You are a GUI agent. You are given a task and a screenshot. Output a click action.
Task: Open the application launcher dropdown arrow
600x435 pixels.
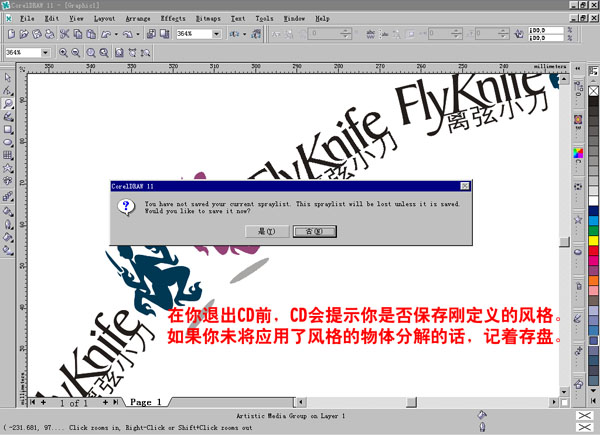point(244,34)
